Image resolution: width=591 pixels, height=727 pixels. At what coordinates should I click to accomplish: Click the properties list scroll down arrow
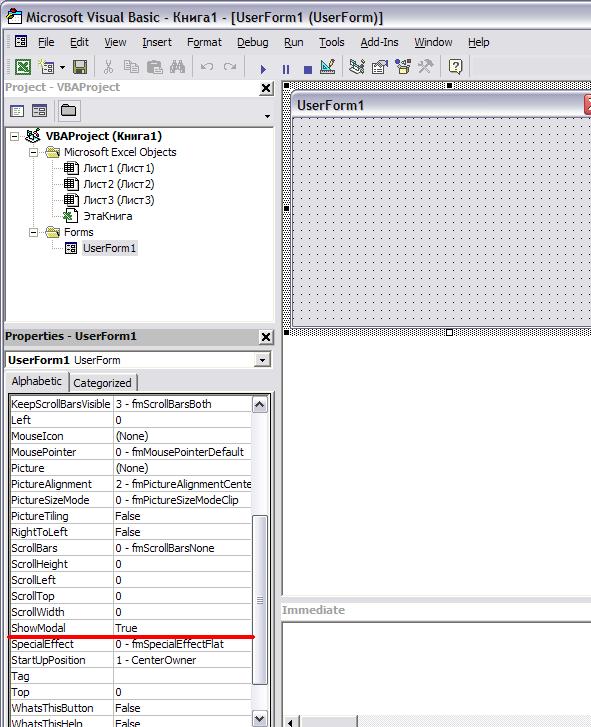(260, 719)
